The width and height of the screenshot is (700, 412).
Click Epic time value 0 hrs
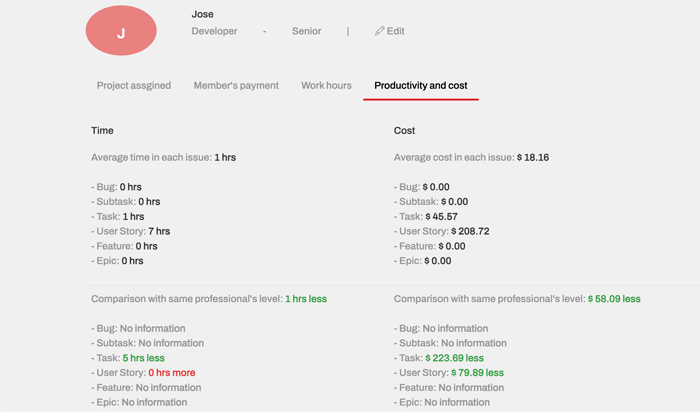coord(132,261)
